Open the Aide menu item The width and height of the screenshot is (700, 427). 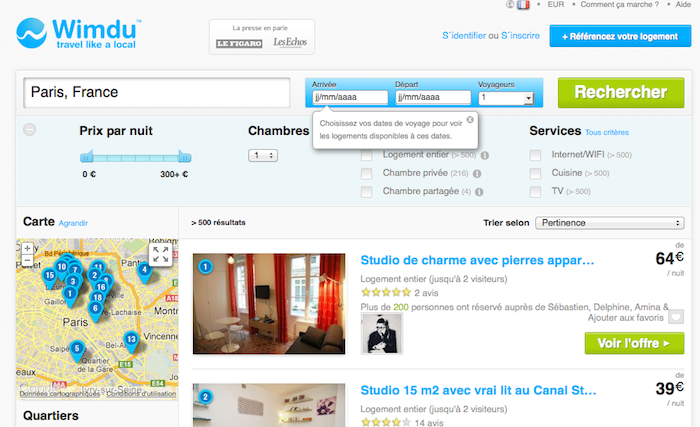click(x=683, y=4)
